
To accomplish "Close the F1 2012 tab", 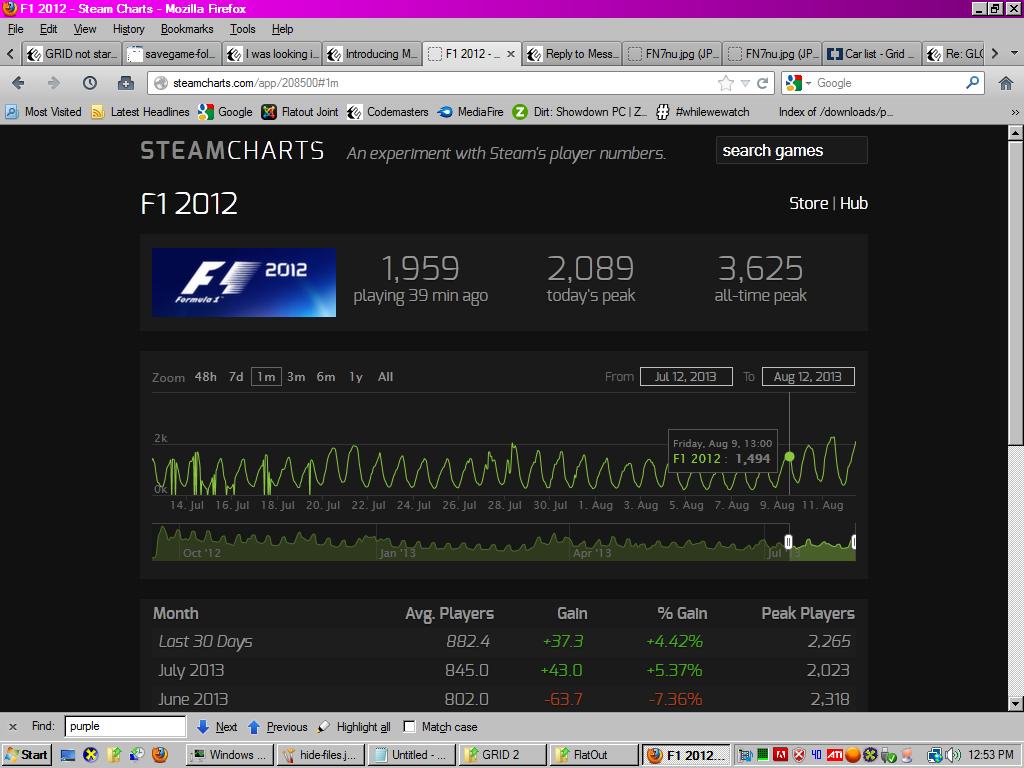I will click(x=511, y=54).
